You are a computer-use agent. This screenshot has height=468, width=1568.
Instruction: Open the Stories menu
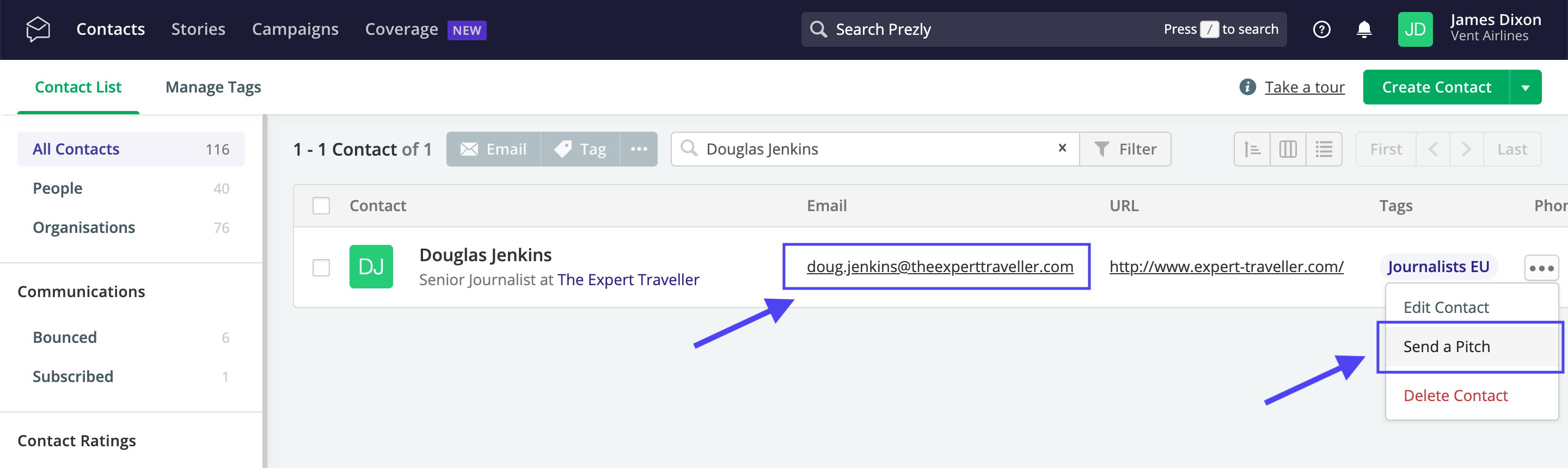click(x=198, y=29)
